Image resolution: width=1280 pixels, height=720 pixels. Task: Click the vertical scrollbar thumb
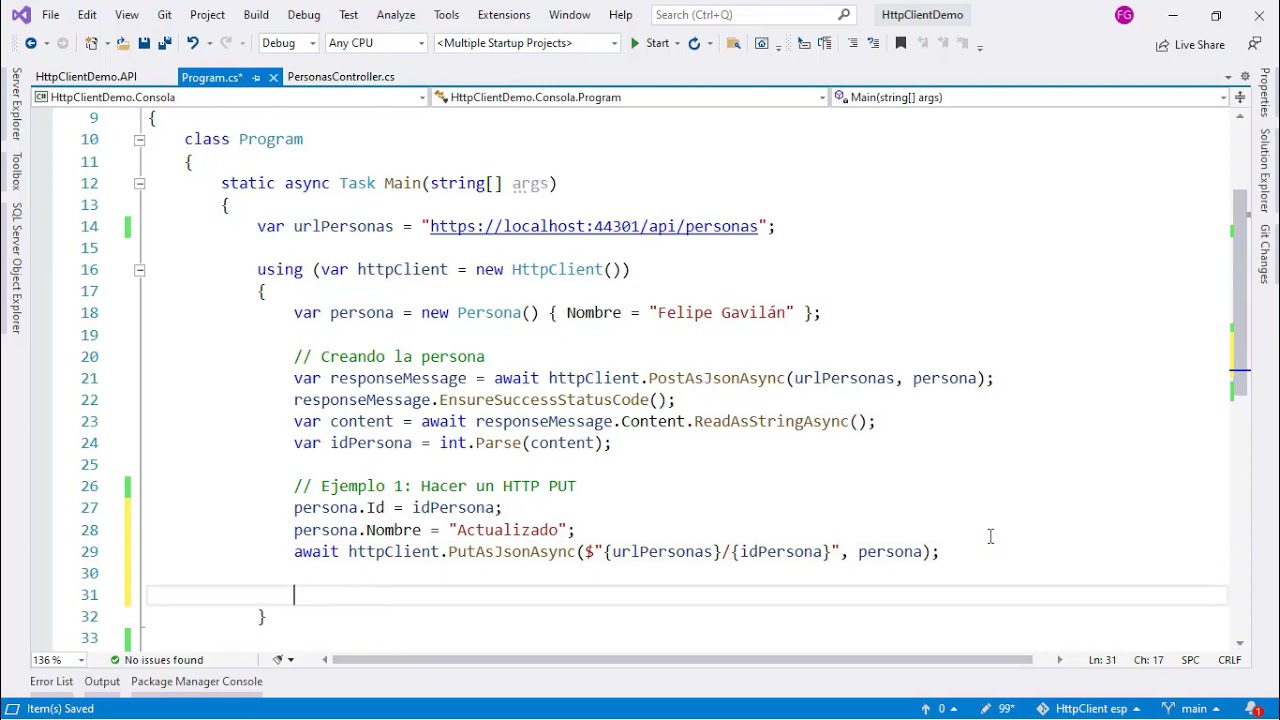pyautogui.click(x=1241, y=290)
